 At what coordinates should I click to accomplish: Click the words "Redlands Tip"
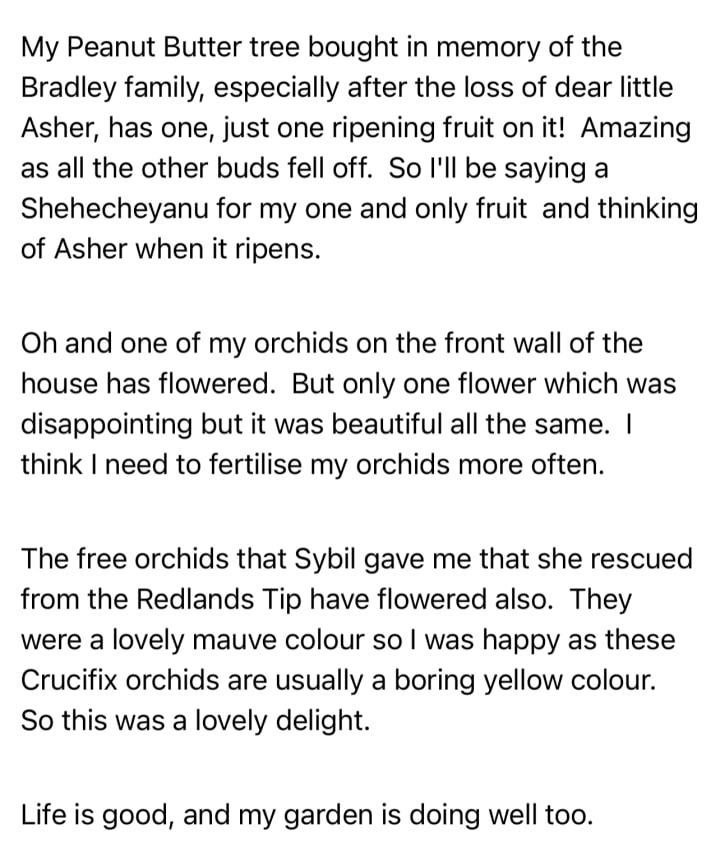218,600
